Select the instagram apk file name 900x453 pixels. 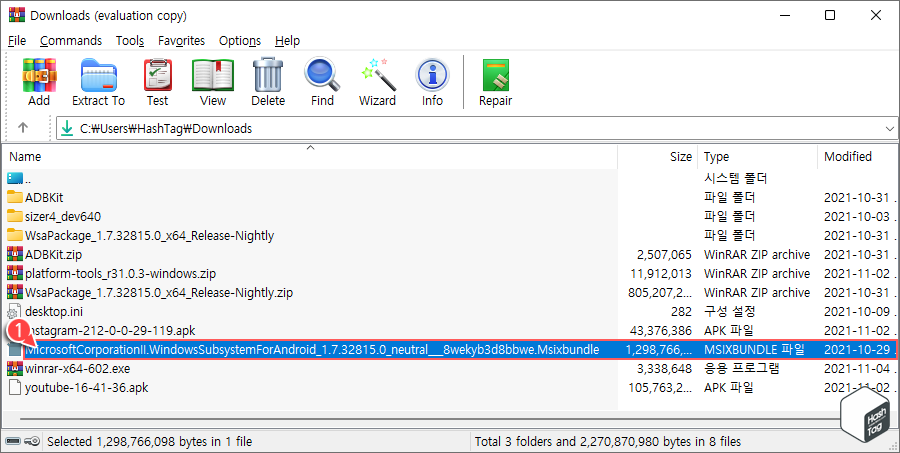112,331
